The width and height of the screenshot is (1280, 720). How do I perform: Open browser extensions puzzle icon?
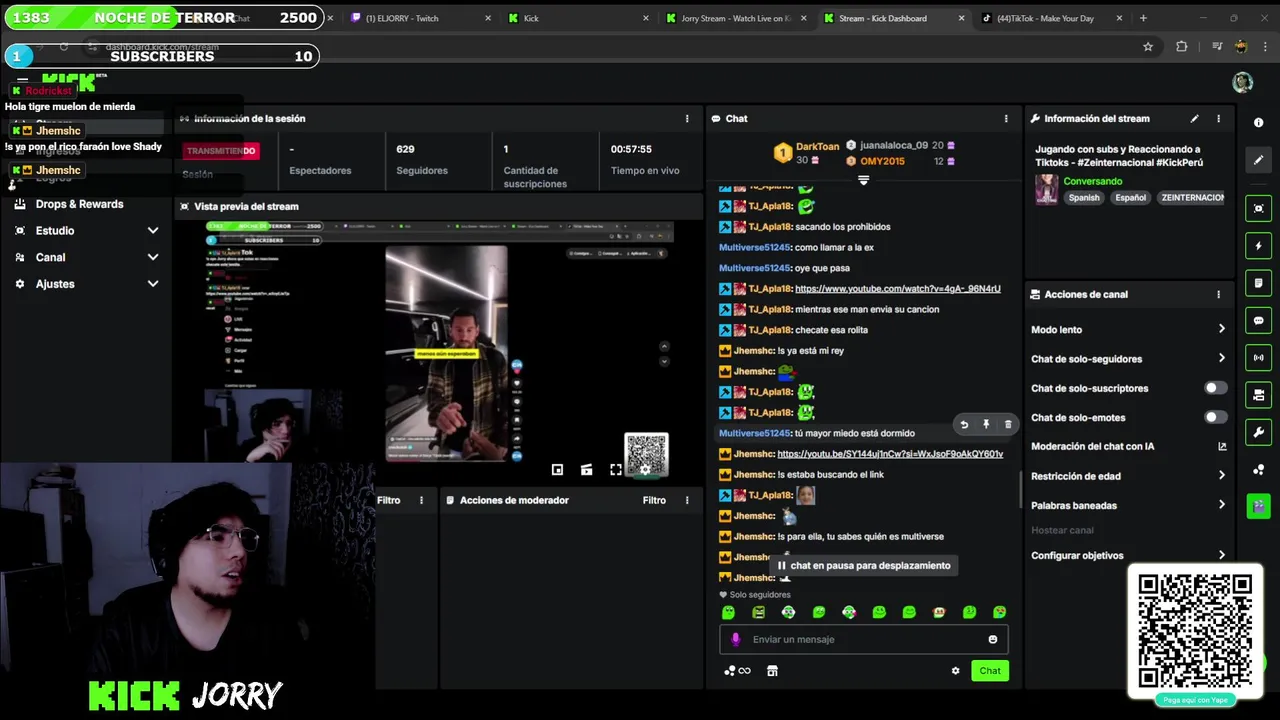click(x=1182, y=46)
